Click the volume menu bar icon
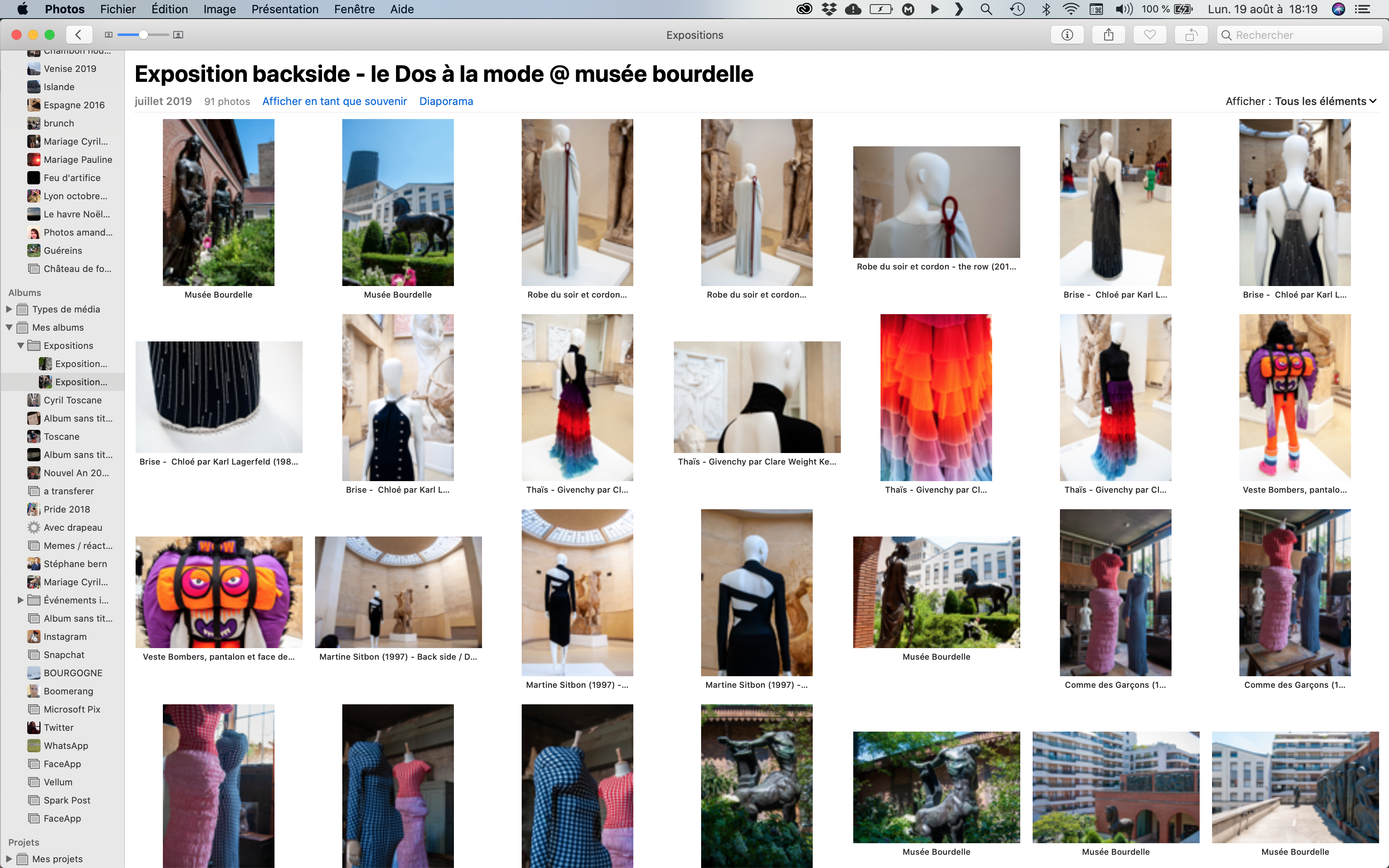This screenshot has height=868, width=1389. (1124, 9)
